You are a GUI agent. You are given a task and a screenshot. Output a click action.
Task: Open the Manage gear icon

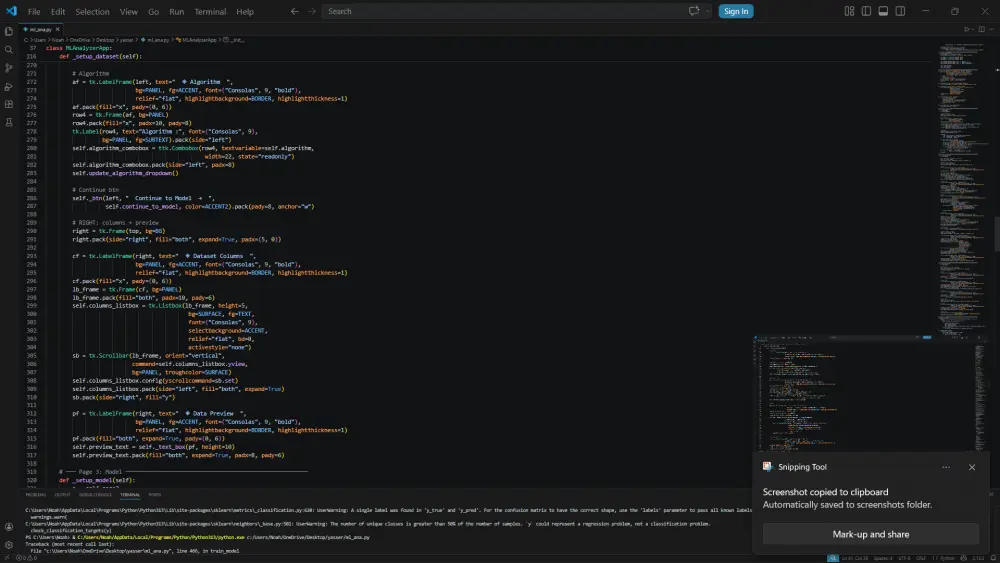point(9,545)
